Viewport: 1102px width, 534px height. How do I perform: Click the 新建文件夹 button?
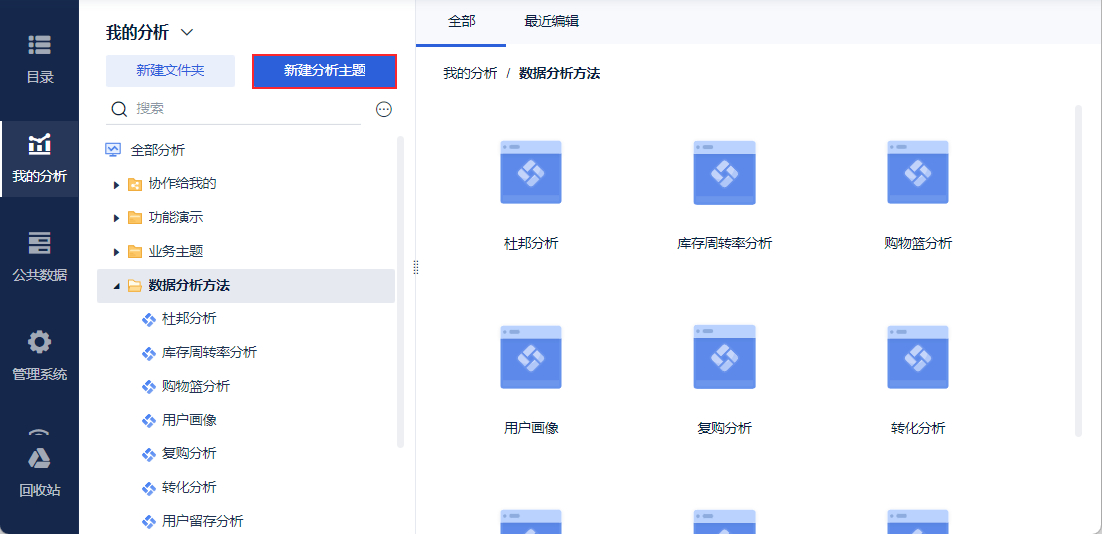tap(170, 71)
